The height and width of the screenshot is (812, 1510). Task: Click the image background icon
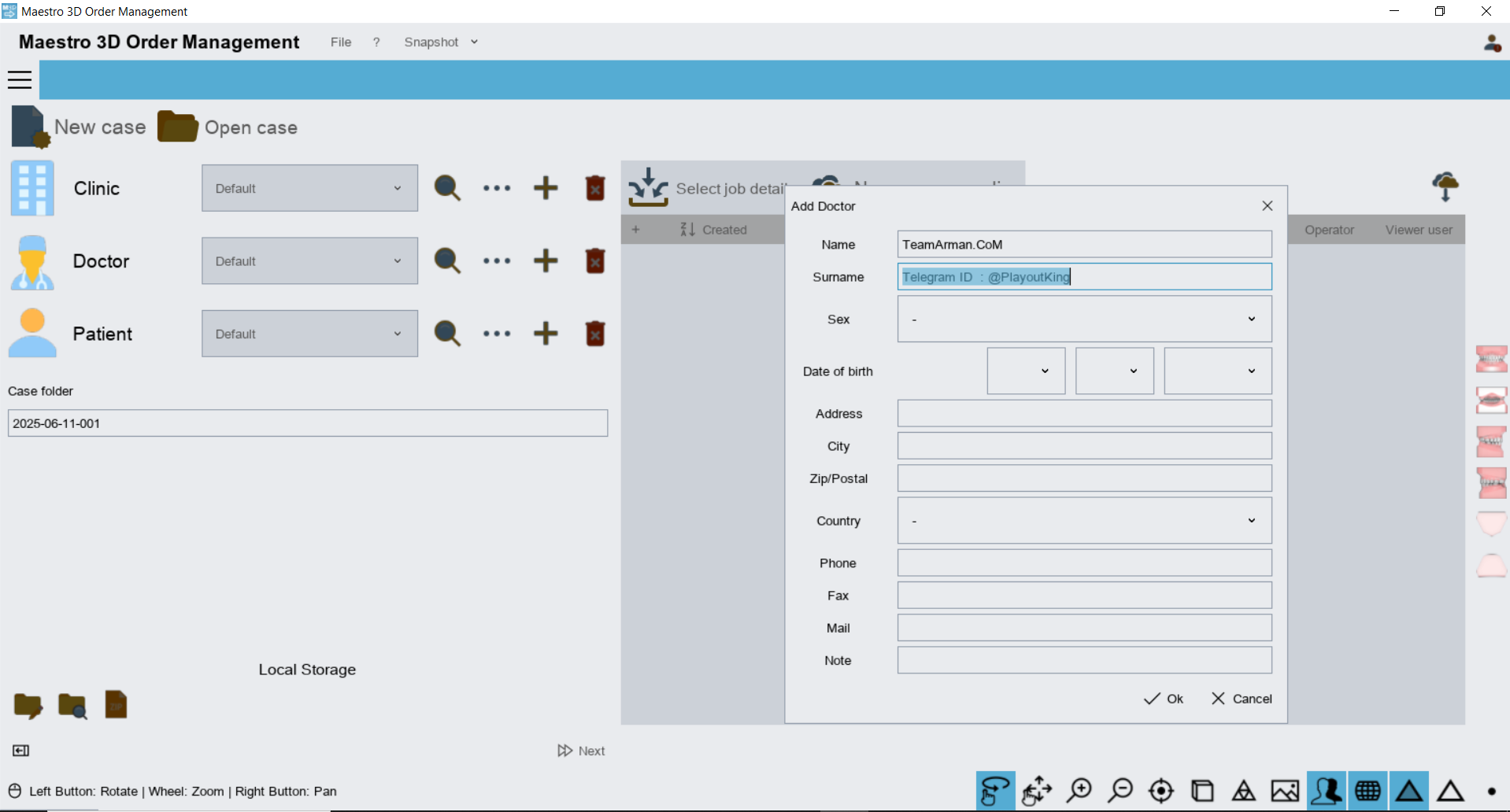click(1285, 790)
